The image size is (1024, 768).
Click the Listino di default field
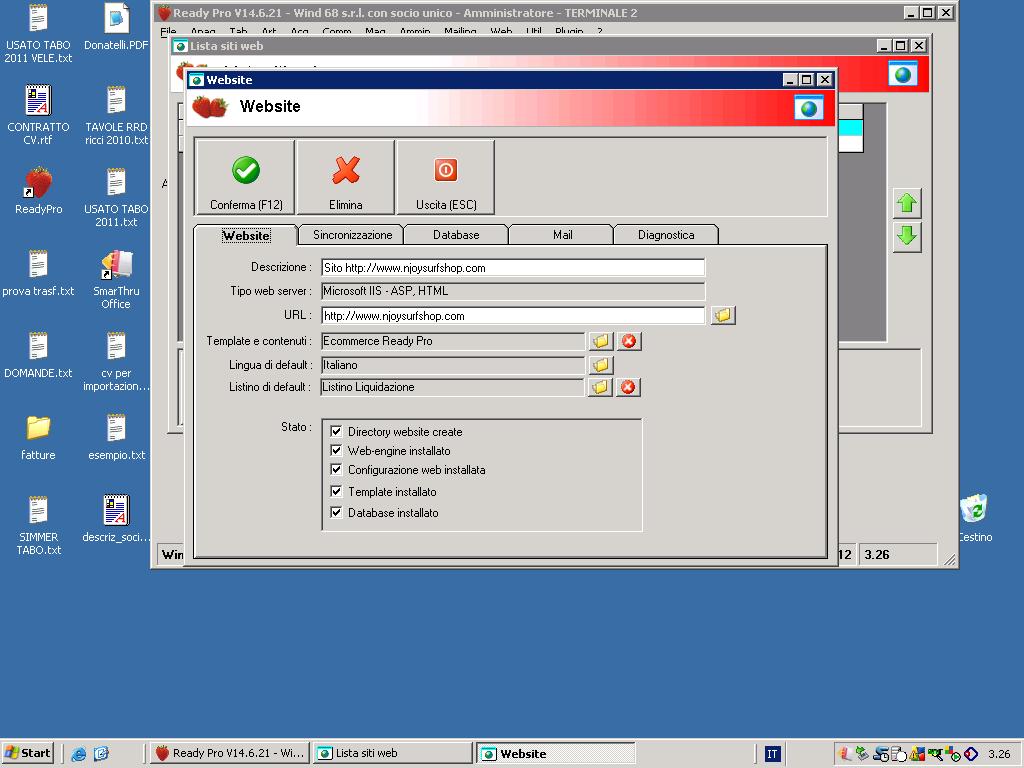(x=453, y=387)
